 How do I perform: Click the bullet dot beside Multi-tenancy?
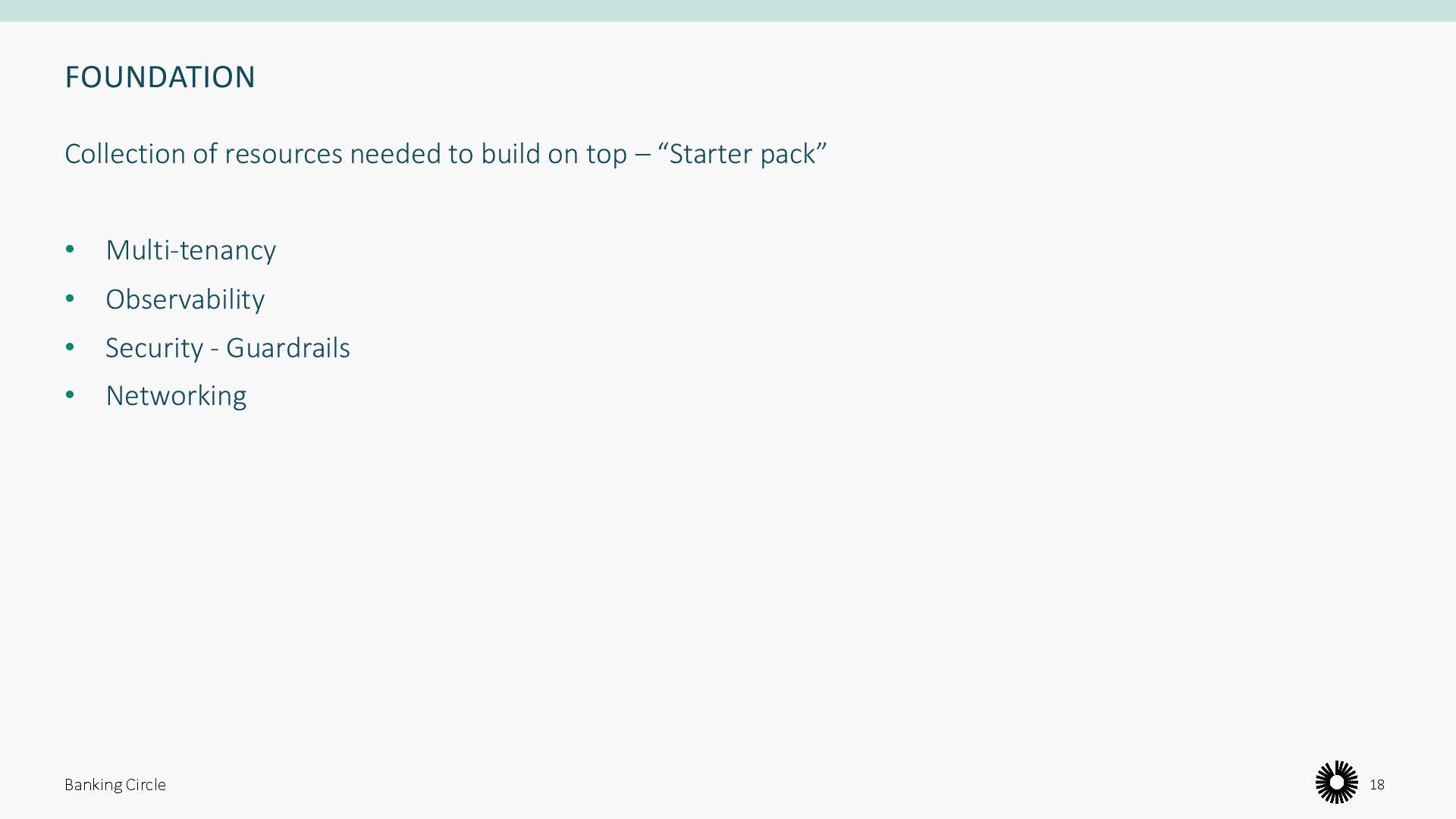(x=71, y=249)
